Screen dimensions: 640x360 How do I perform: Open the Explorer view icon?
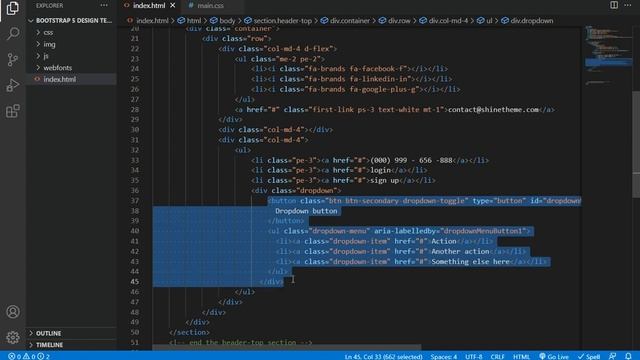coord(13,8)
